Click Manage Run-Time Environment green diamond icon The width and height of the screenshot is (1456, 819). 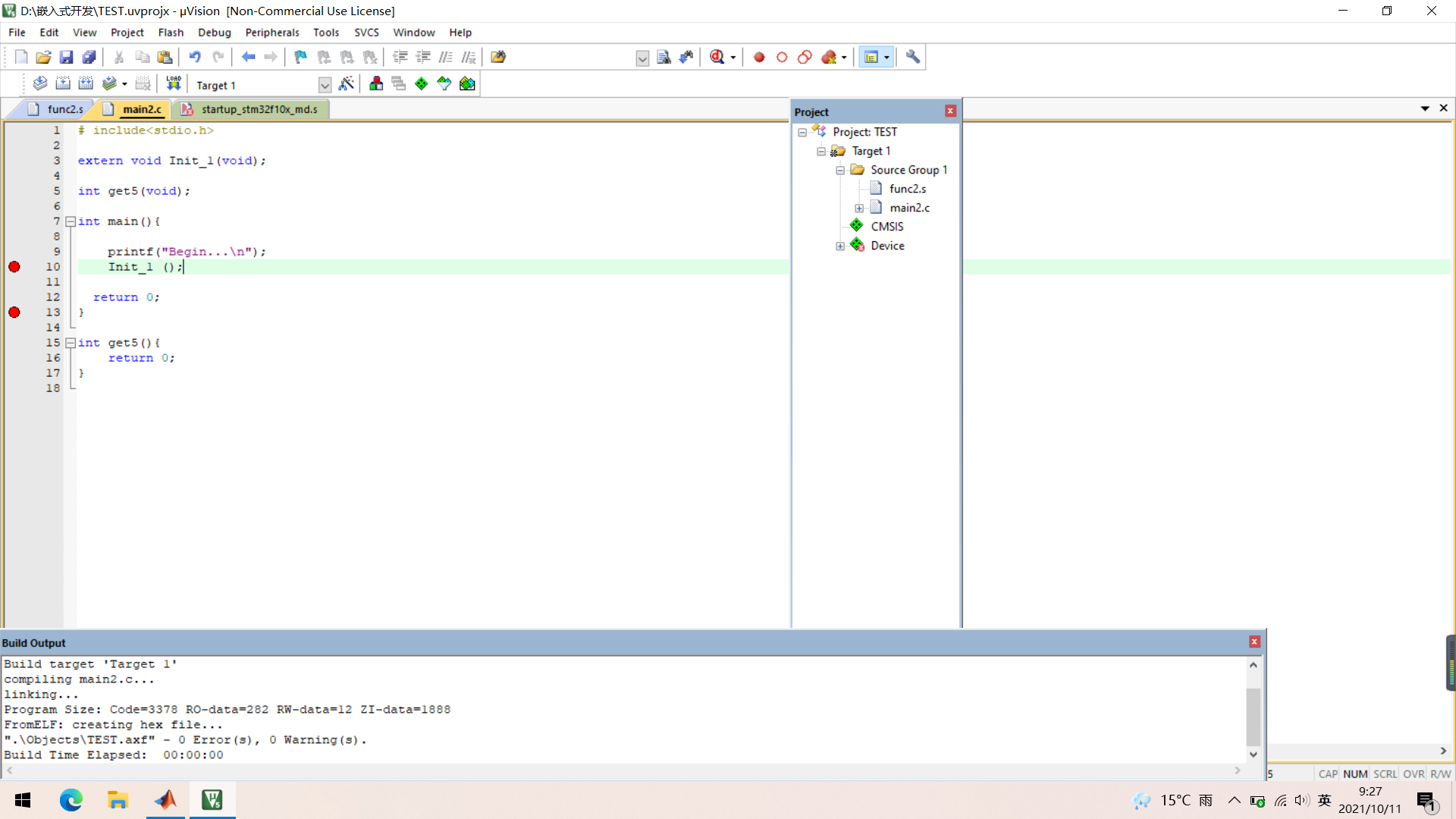coord(422,84)
